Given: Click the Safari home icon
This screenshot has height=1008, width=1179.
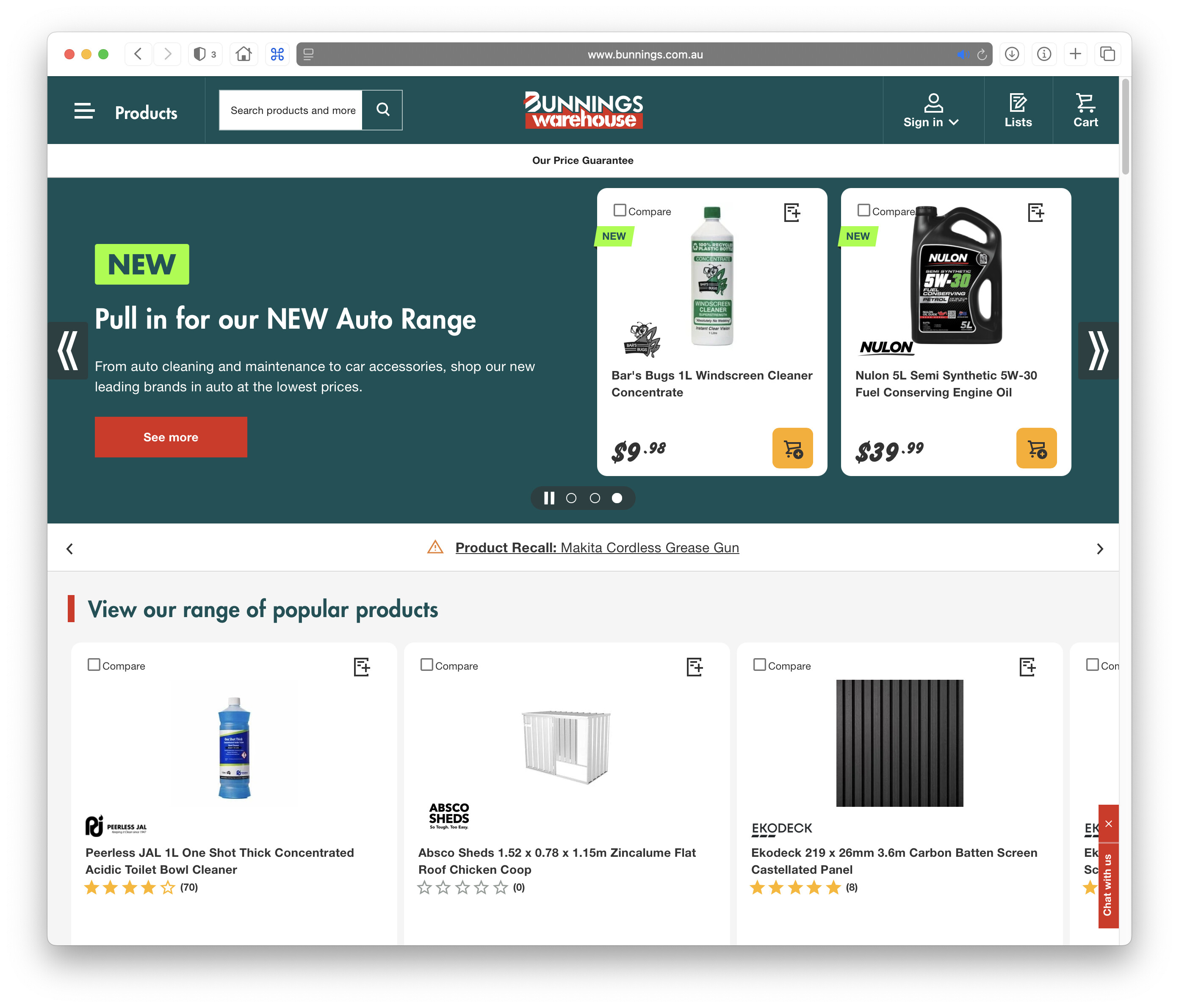Looking at the screenshot, I should [244, 54].
